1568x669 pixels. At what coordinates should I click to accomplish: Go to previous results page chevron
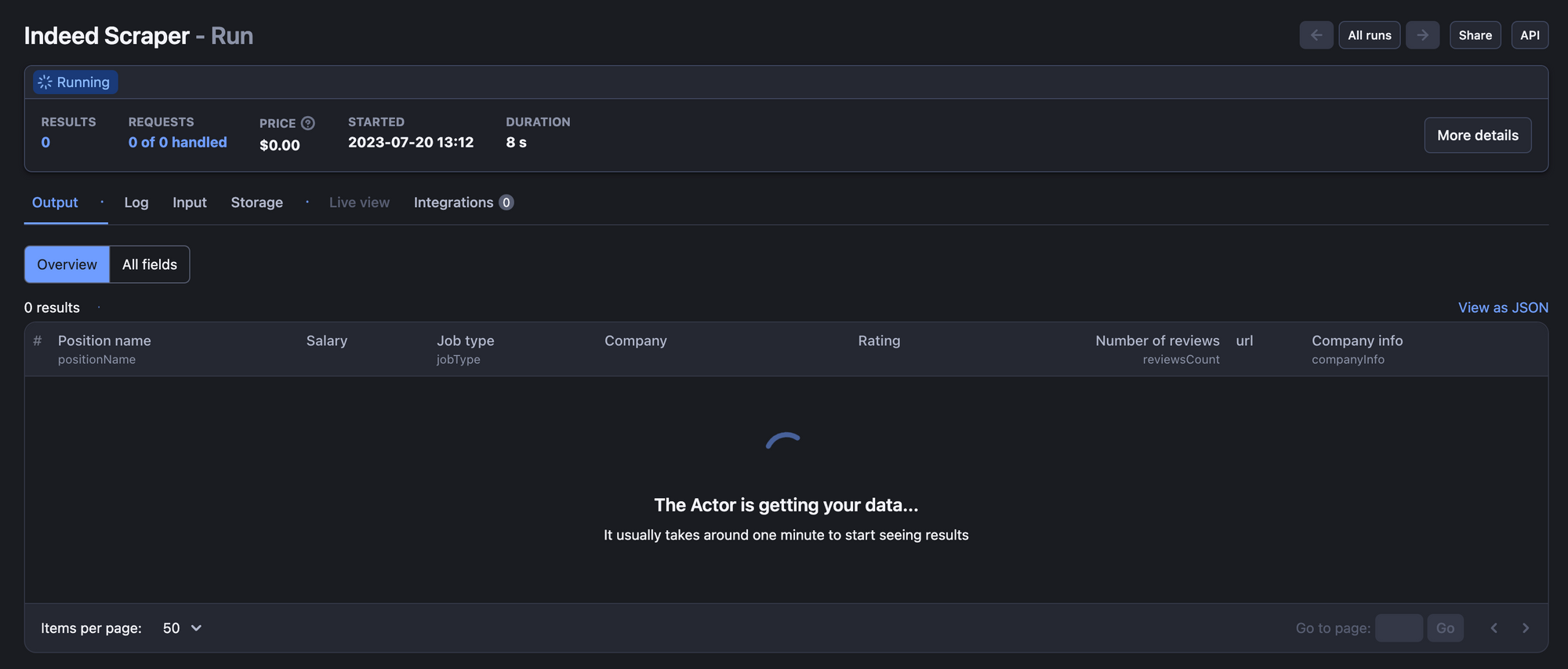(x=1494, y=628)
